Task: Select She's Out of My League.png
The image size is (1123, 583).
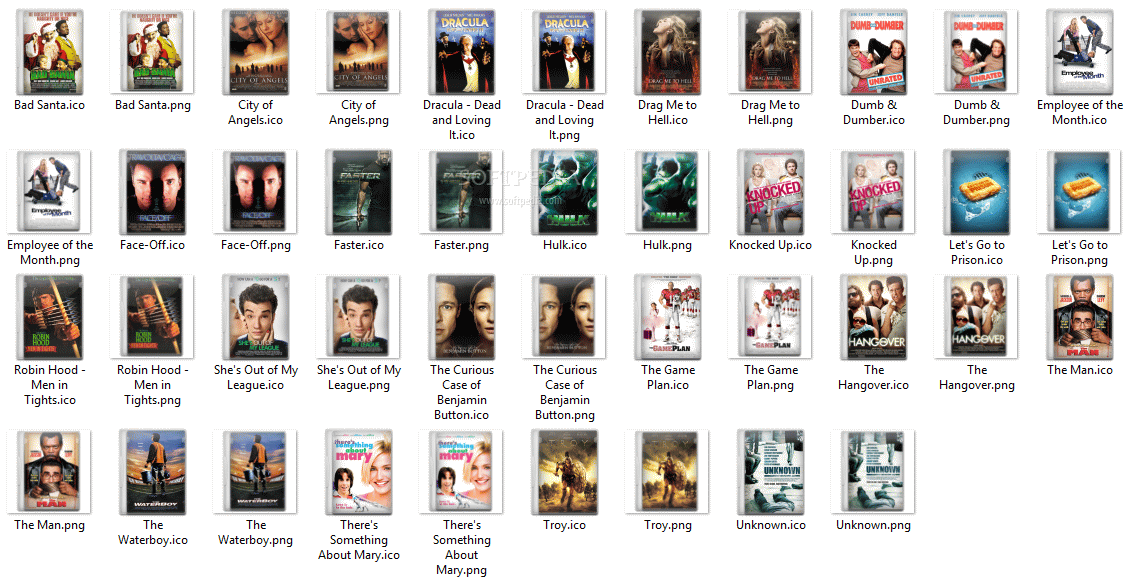Action: 358,317
